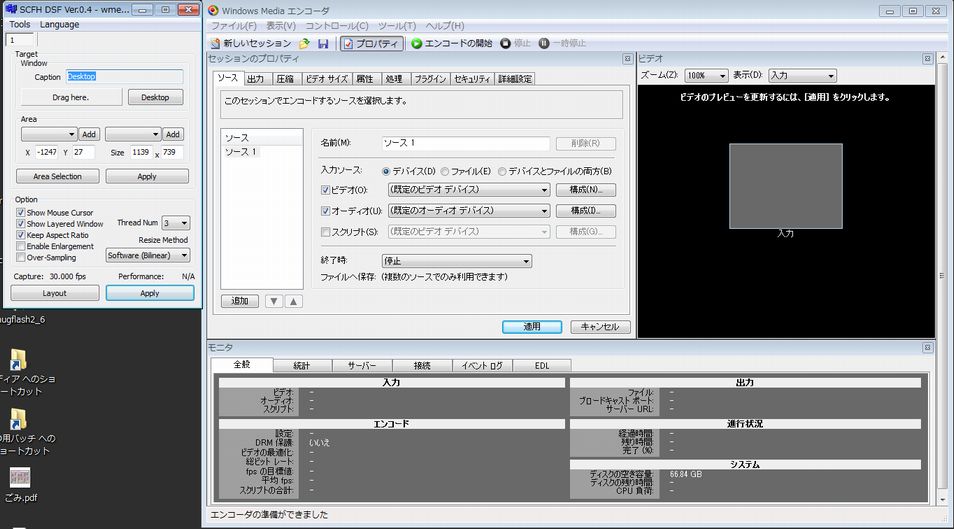
Task: Click the encoder window vertical scrollbar
Action: tap(942, 277)
